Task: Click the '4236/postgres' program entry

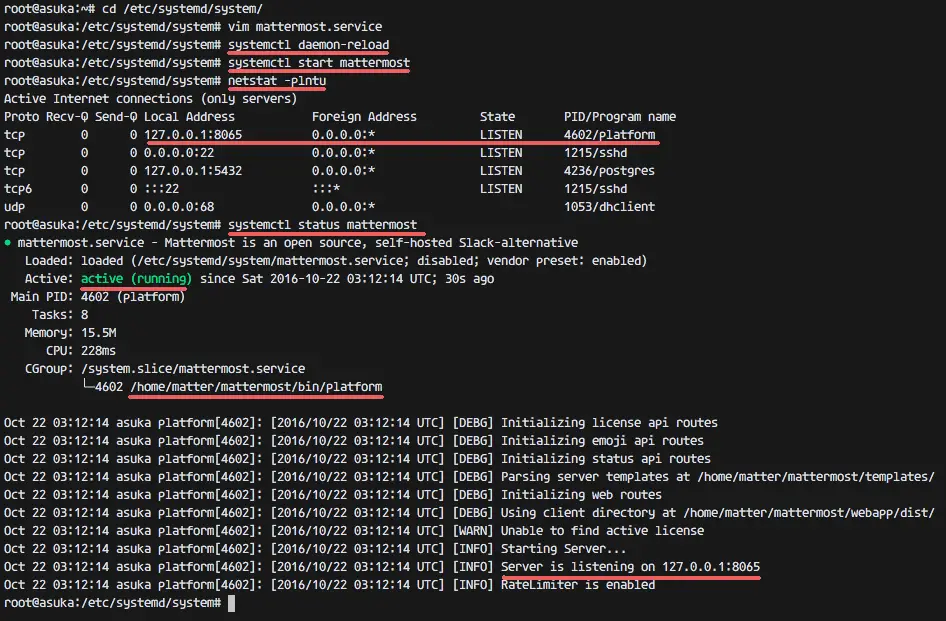Action: (x=609, y=171)
